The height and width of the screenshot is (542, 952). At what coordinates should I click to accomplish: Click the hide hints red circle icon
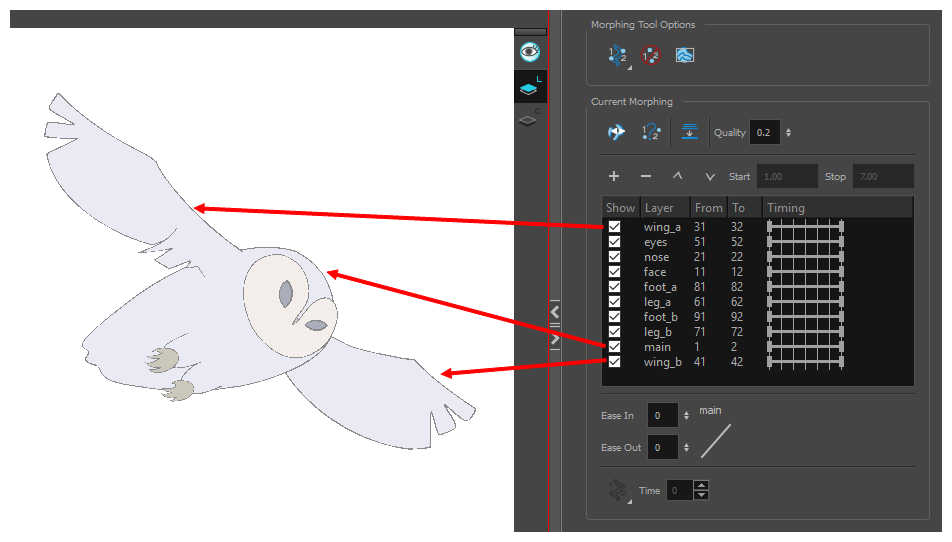pos(650,55)
